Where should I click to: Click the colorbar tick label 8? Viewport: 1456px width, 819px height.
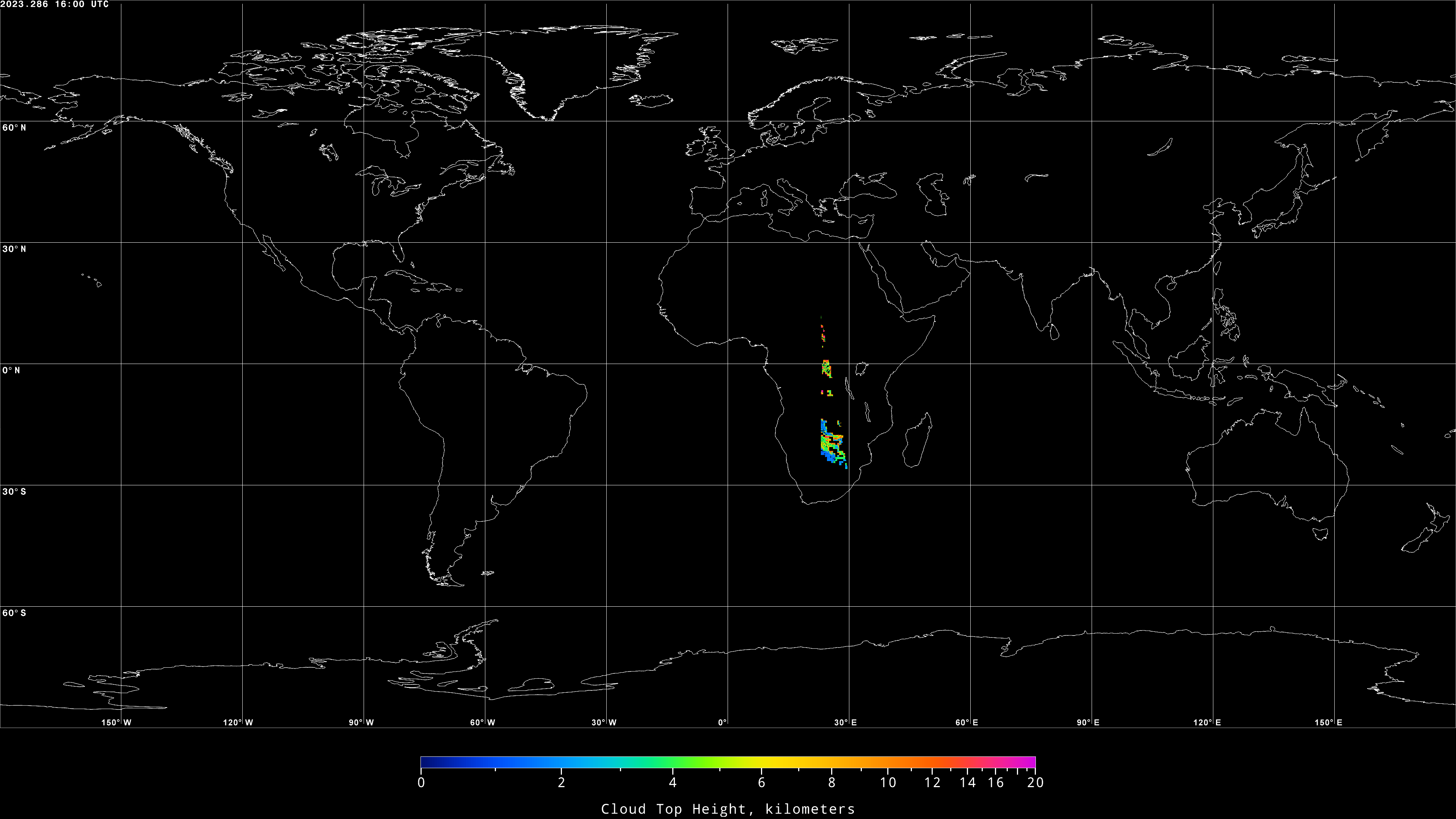pos(832,783)
